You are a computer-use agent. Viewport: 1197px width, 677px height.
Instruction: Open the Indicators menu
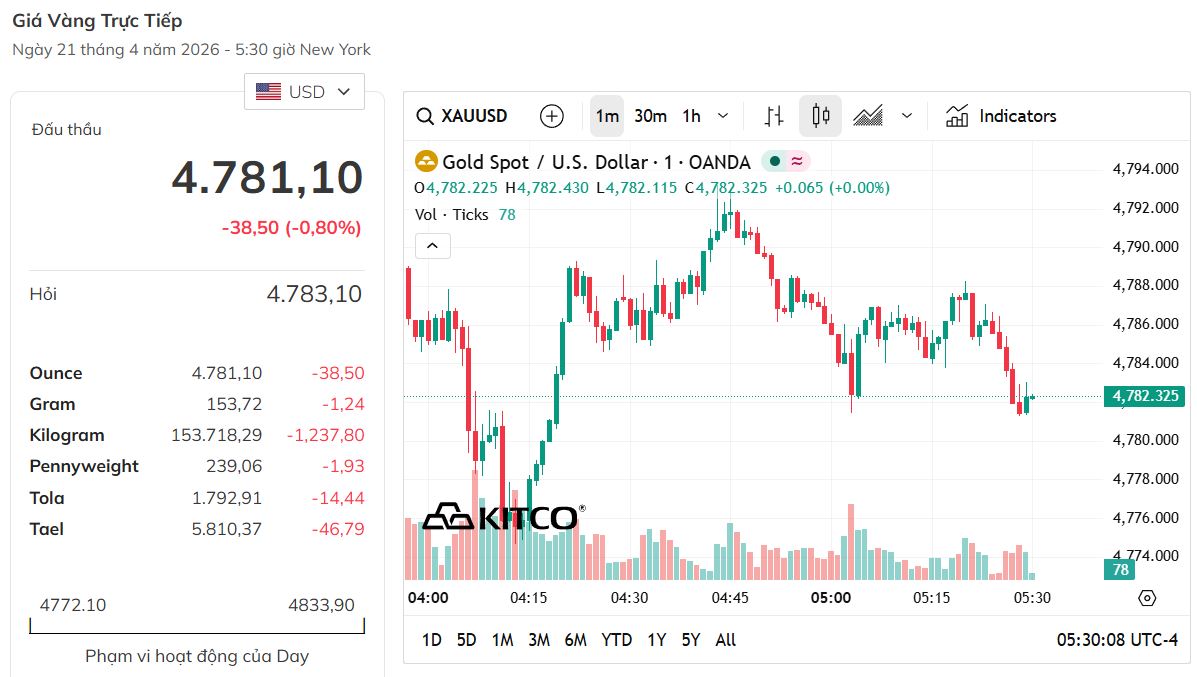tap(1001, 116)
